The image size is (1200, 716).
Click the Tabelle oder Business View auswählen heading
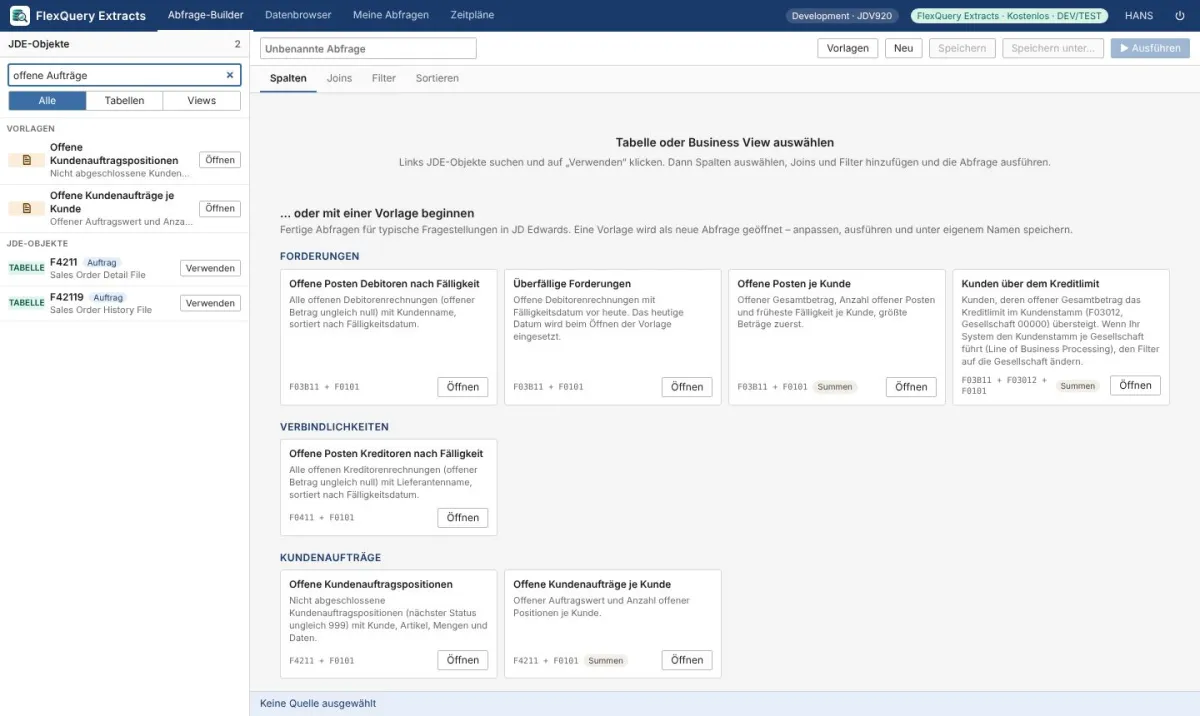[725, 143]
